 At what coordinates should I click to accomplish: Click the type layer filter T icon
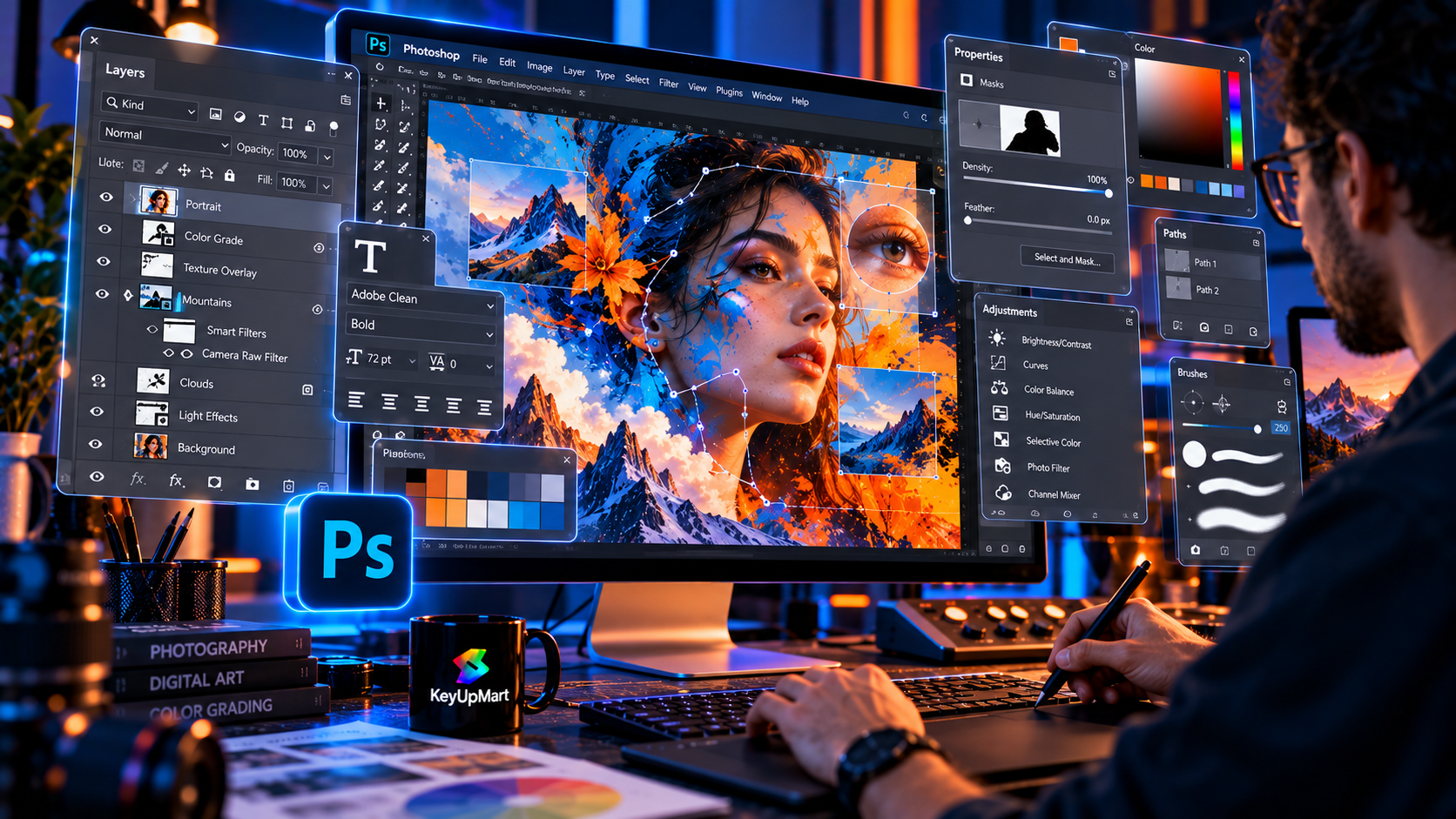(x=263, y=120)
